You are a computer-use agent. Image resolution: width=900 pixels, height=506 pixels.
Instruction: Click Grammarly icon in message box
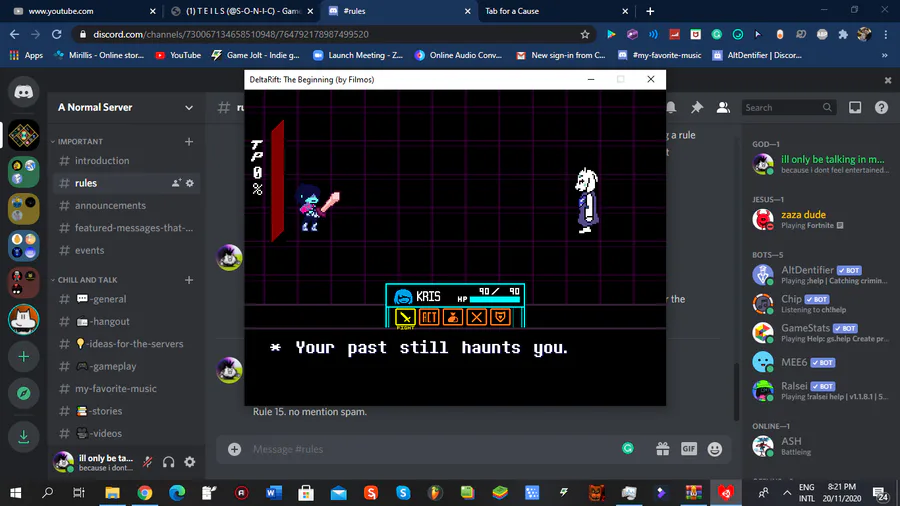pos(628,449)
